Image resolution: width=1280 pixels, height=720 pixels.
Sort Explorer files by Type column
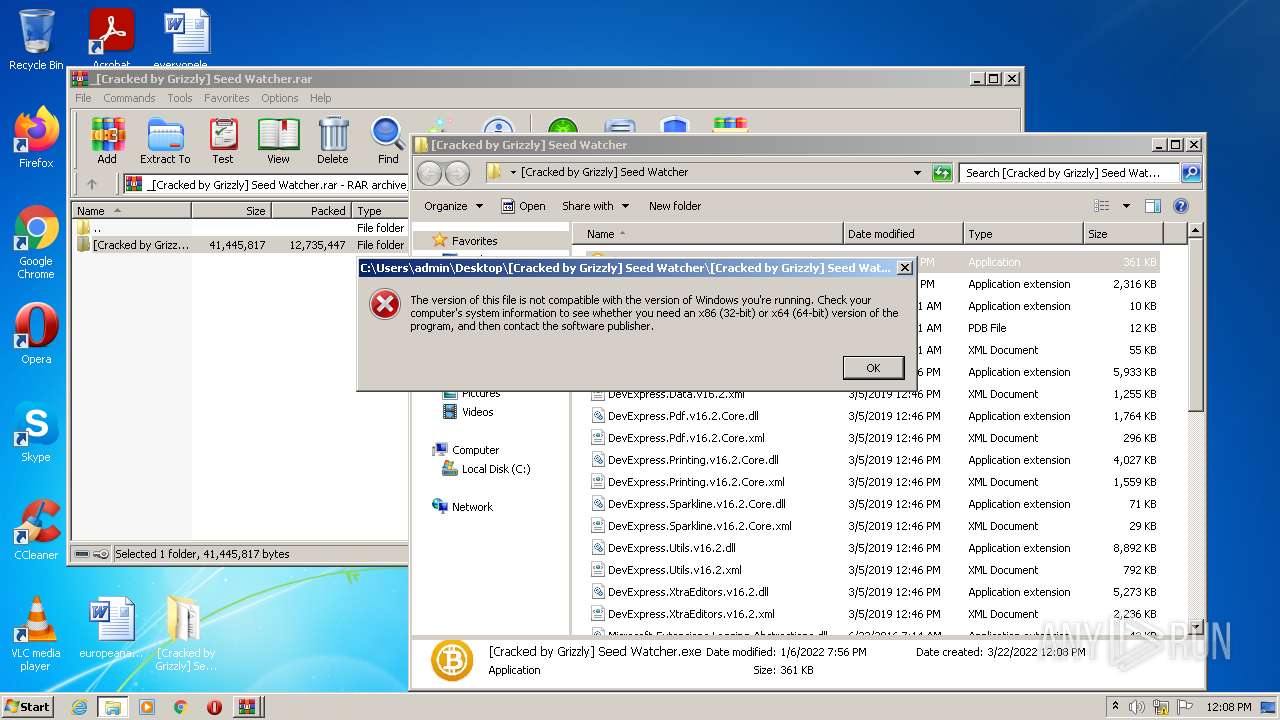(x=1023, y=234)
